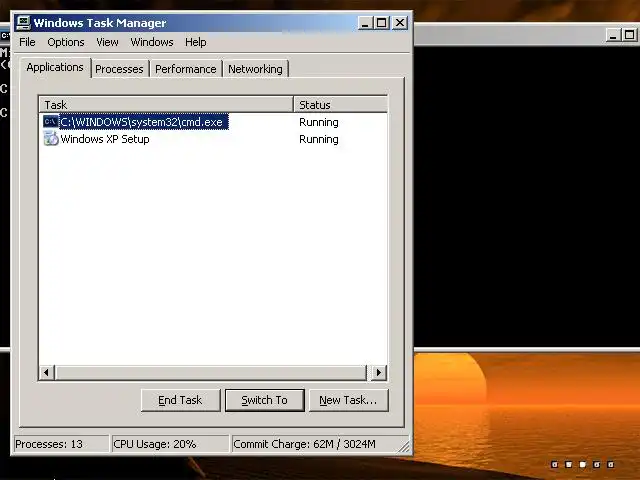Open the Windows menu
640x480 pixels.
point(152,42)
